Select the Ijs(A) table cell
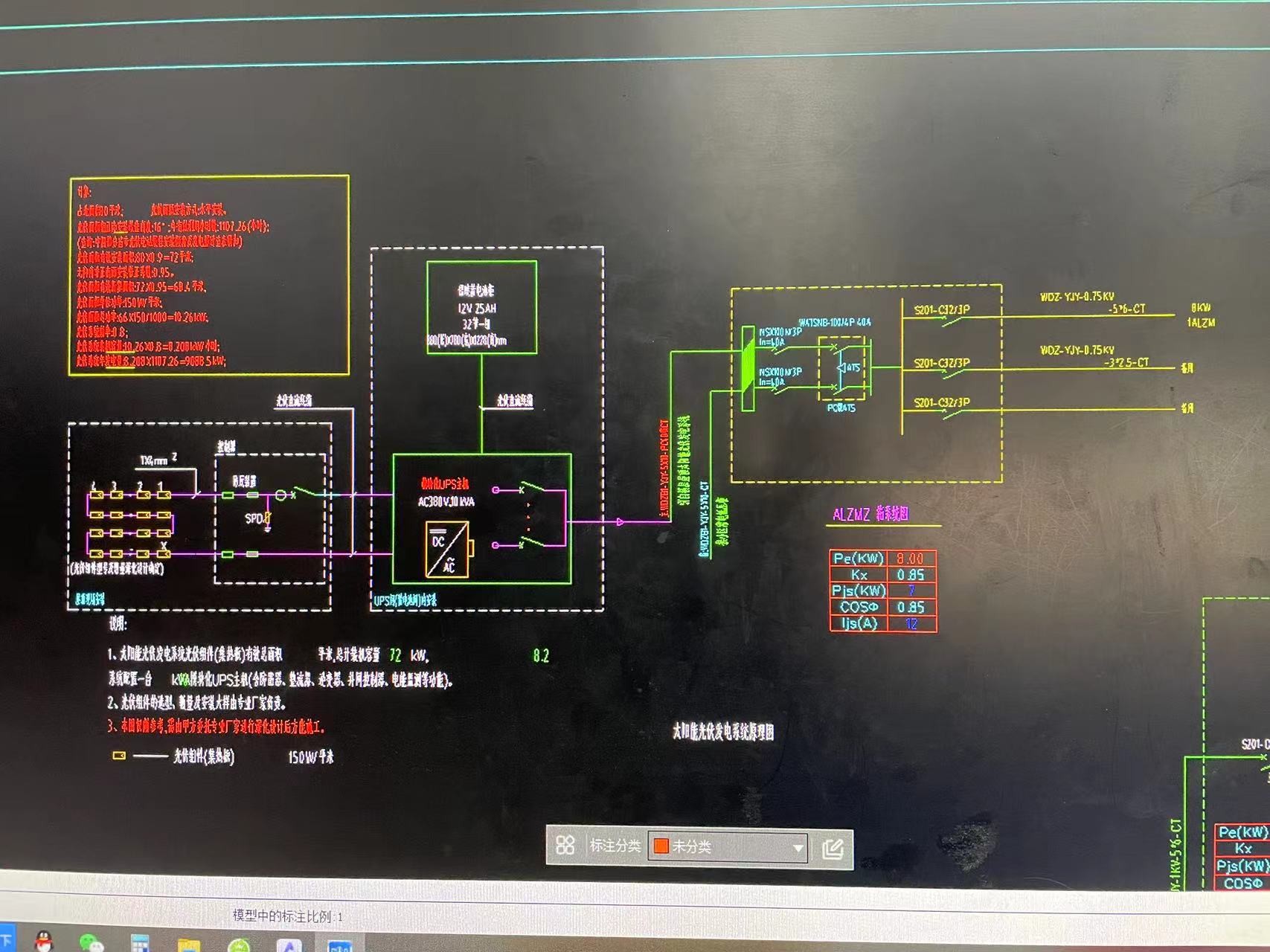 pos(859,623)
